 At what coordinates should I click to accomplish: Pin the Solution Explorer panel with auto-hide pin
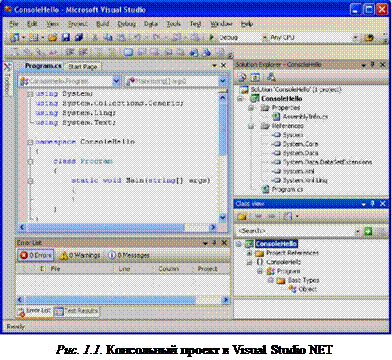click(373, 64)
